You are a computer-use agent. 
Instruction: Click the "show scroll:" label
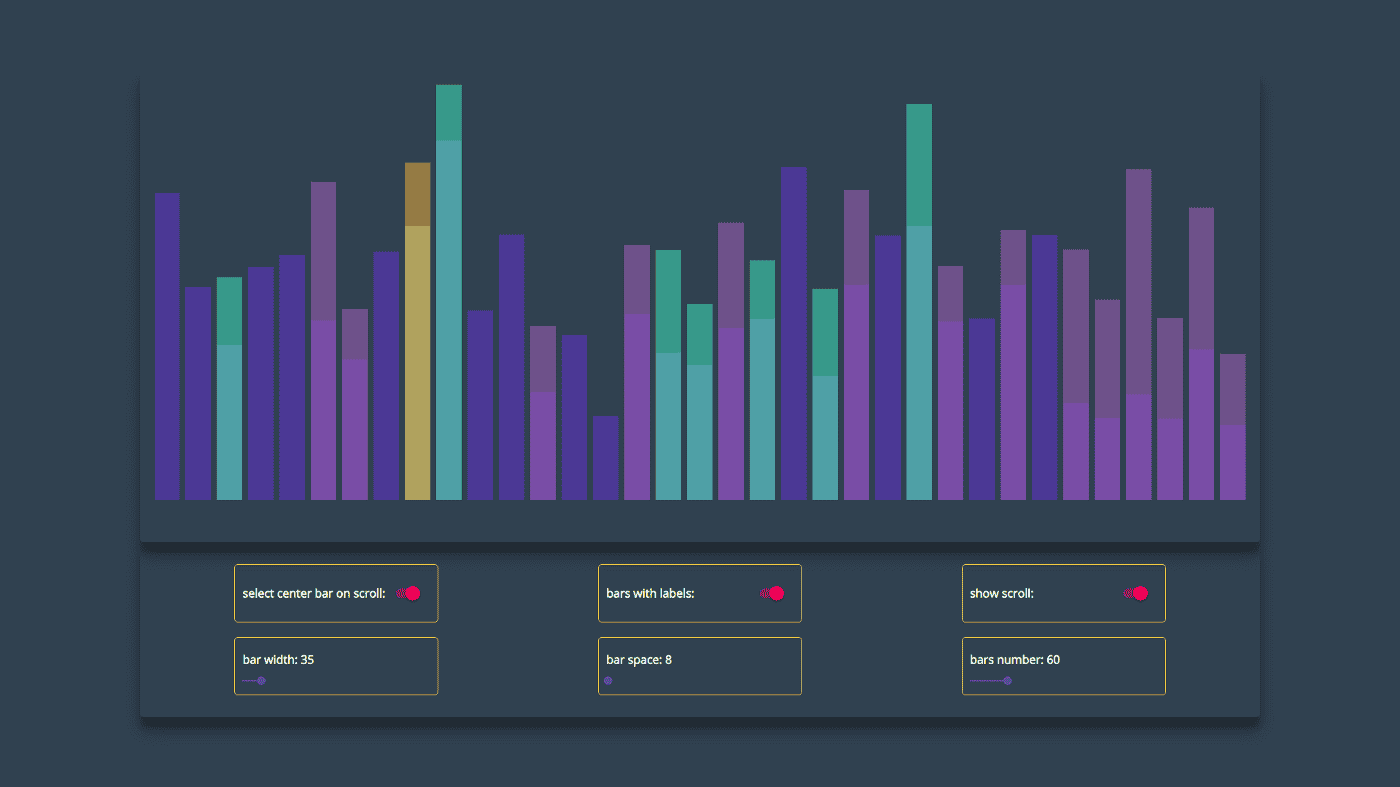[1002, 594]
